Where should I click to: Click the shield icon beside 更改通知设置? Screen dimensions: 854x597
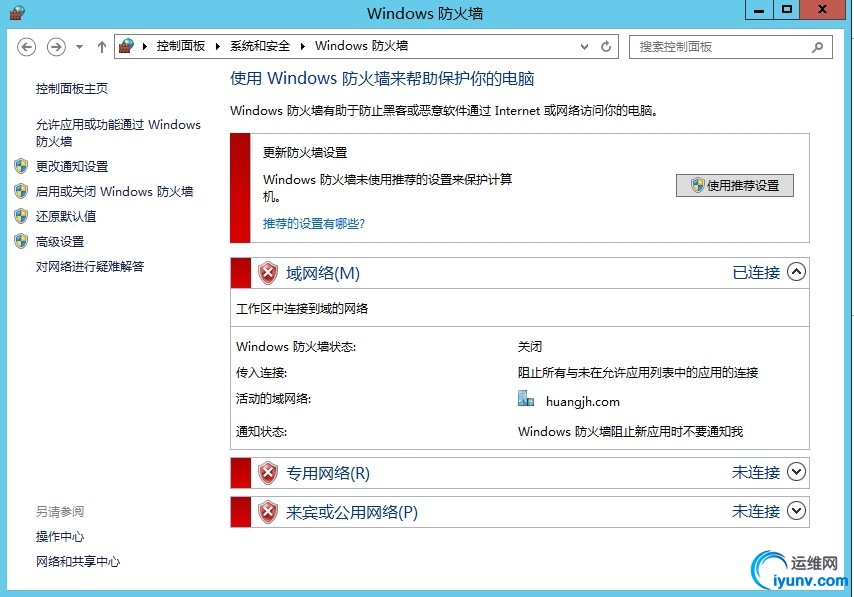(21, 166)
